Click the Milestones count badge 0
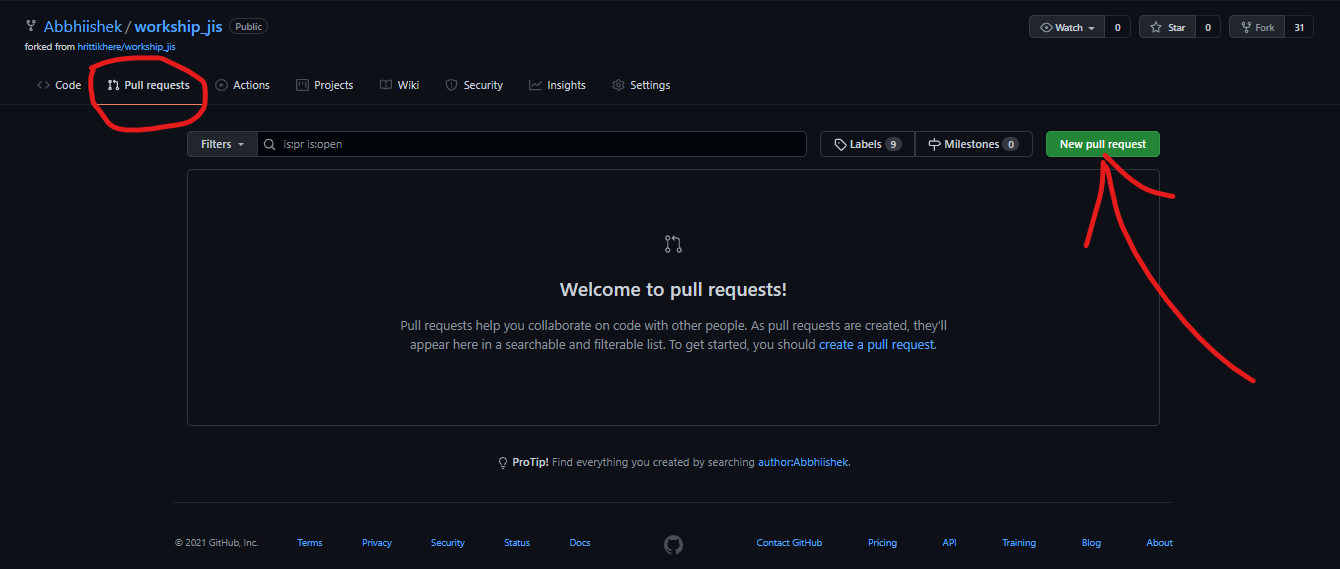The height and width of the screenshot is (569, 1340). click(1011, 144)
